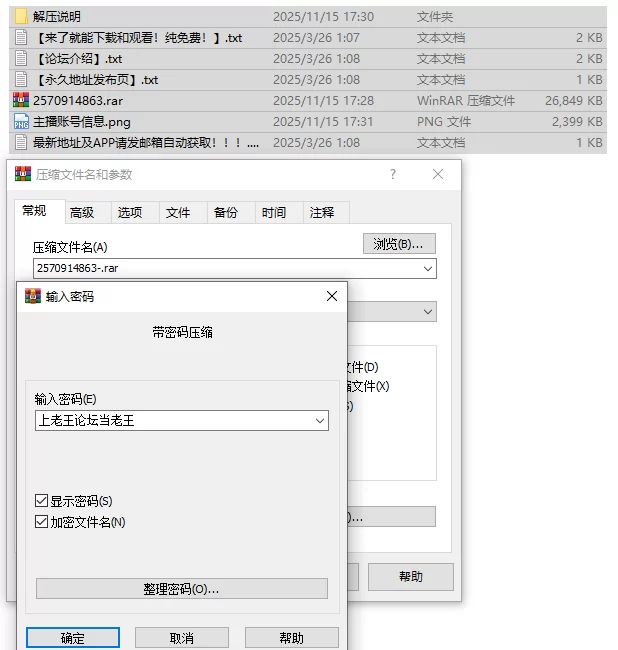The width and height of the screenshot is (618, 650).
Task: Toggle the 显示密码(S) checkbox
Action: [41, 500]
